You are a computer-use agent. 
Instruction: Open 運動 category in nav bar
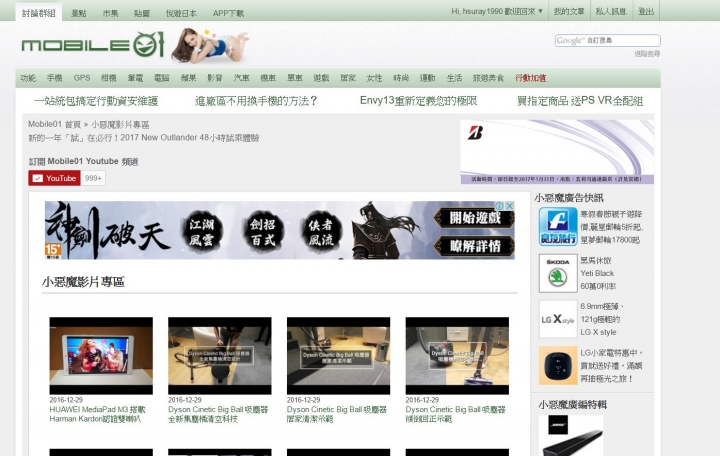428,78
